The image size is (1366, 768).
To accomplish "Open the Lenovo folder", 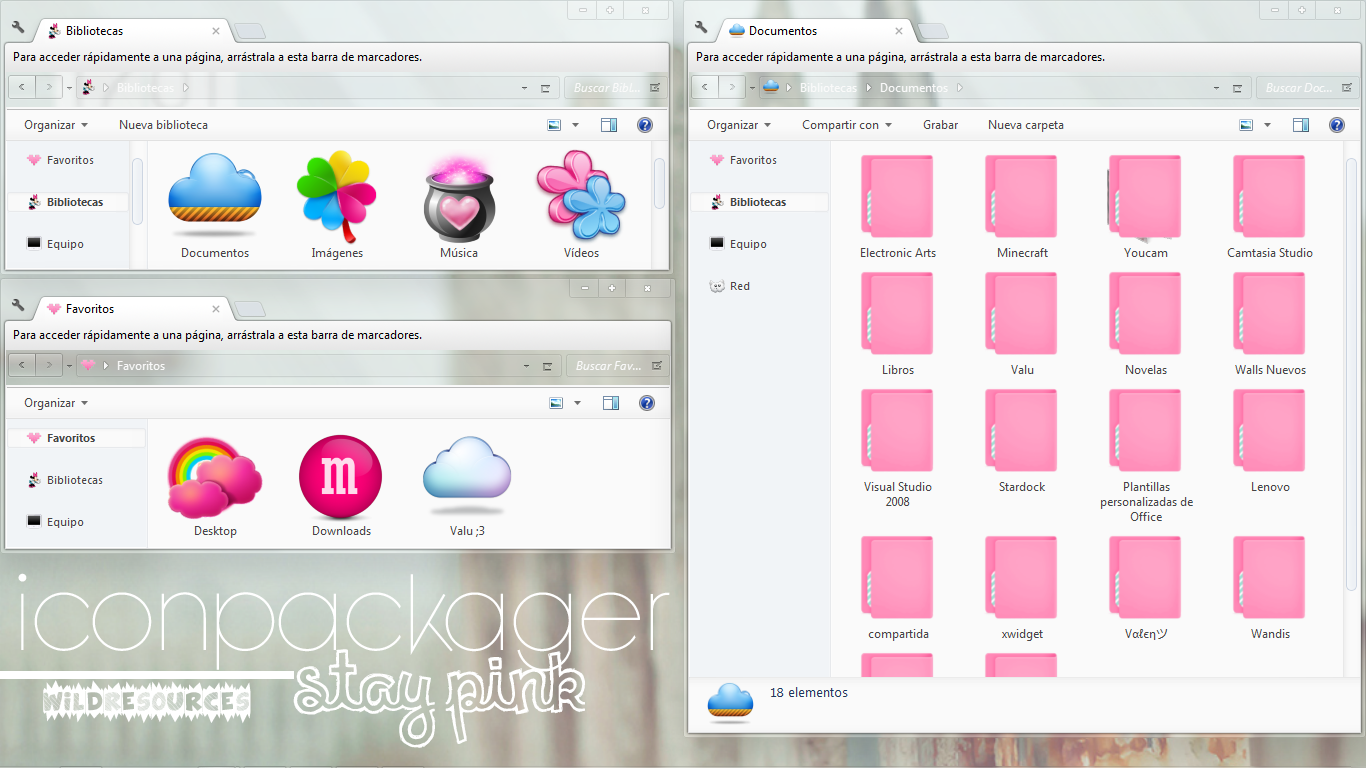I will point(1269,430).
